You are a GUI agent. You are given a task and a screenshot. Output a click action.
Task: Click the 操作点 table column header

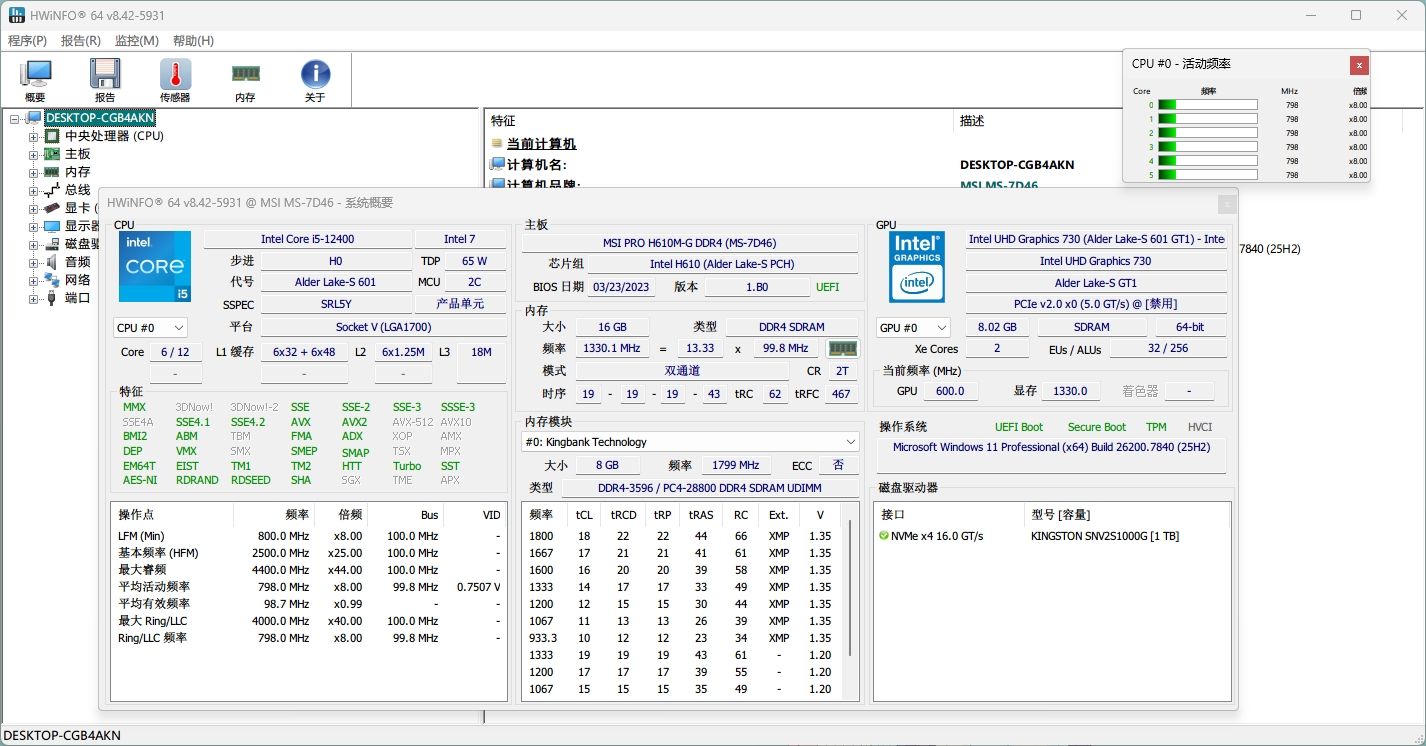(x=172, y=515)
